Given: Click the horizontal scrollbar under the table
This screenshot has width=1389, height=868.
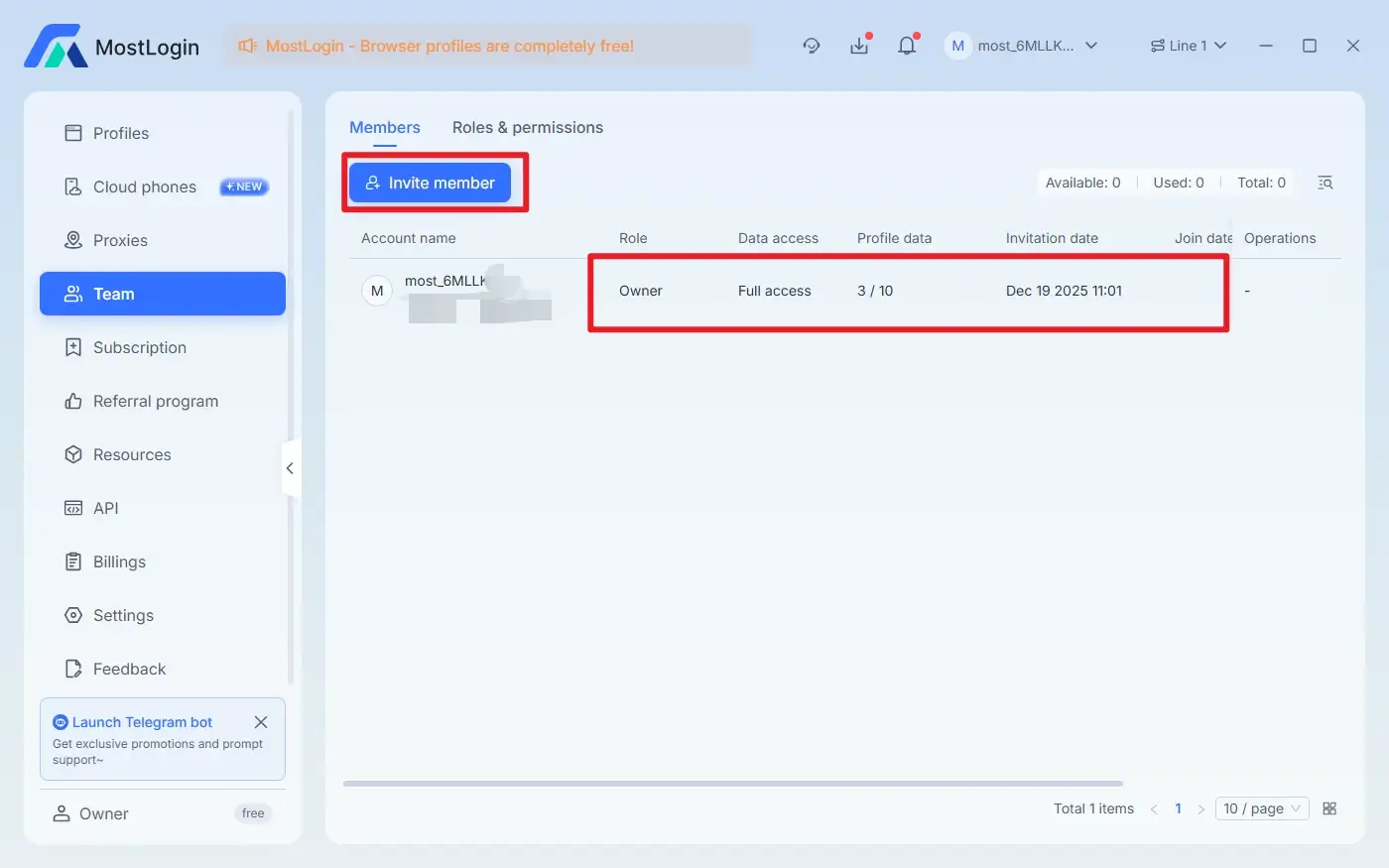Looking at the screenshot, I should pos(732,784).
